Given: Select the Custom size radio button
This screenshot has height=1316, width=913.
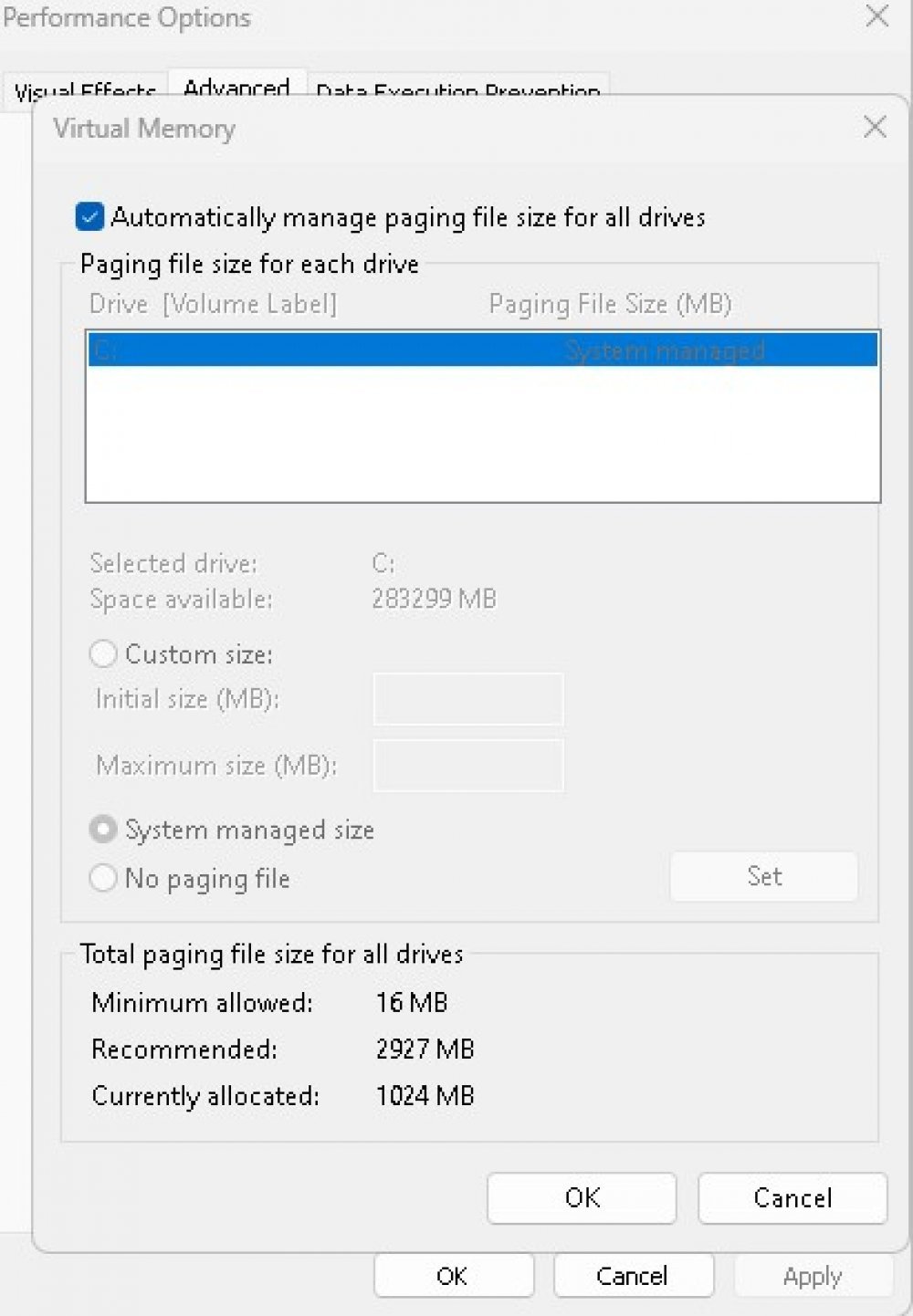Looking at the screenshot, I should tap(103, 653).
